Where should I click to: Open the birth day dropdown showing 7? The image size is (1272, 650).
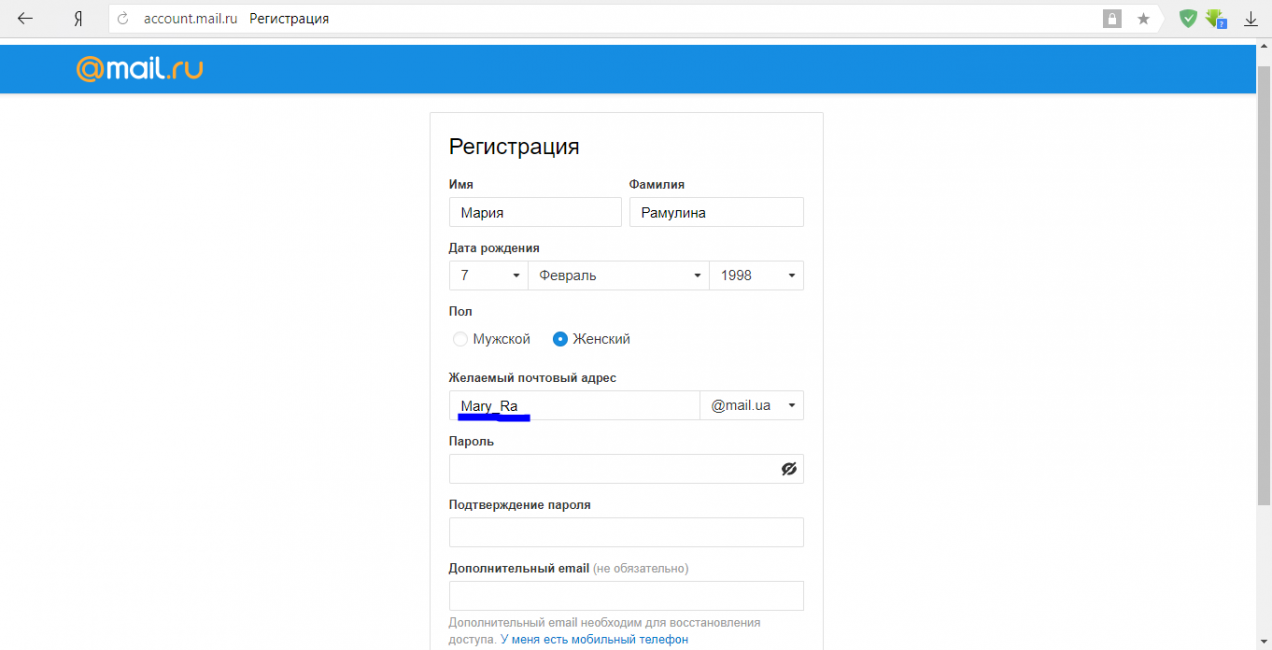488,276
